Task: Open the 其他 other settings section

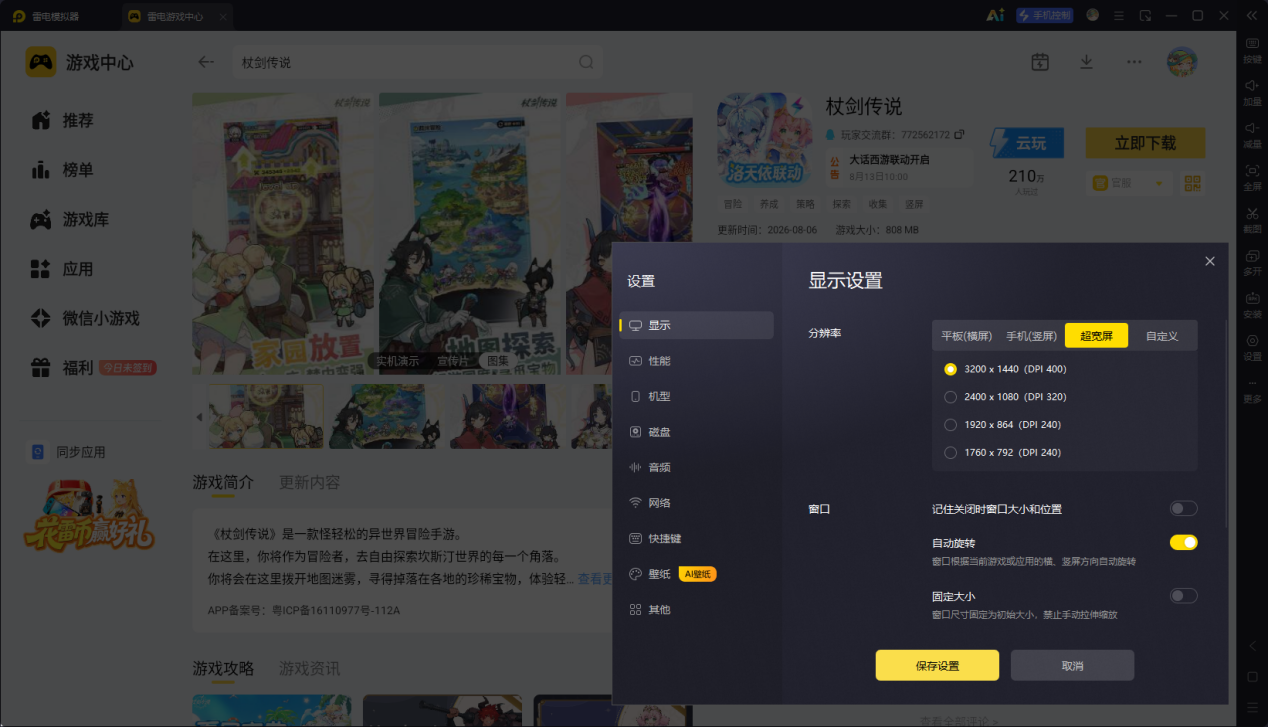Action: point(696,609)
